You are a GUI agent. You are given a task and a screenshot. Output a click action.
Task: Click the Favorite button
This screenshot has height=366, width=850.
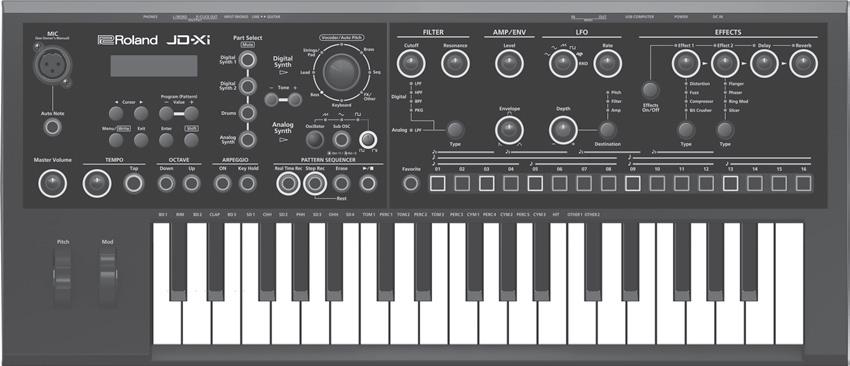point(411,183)
